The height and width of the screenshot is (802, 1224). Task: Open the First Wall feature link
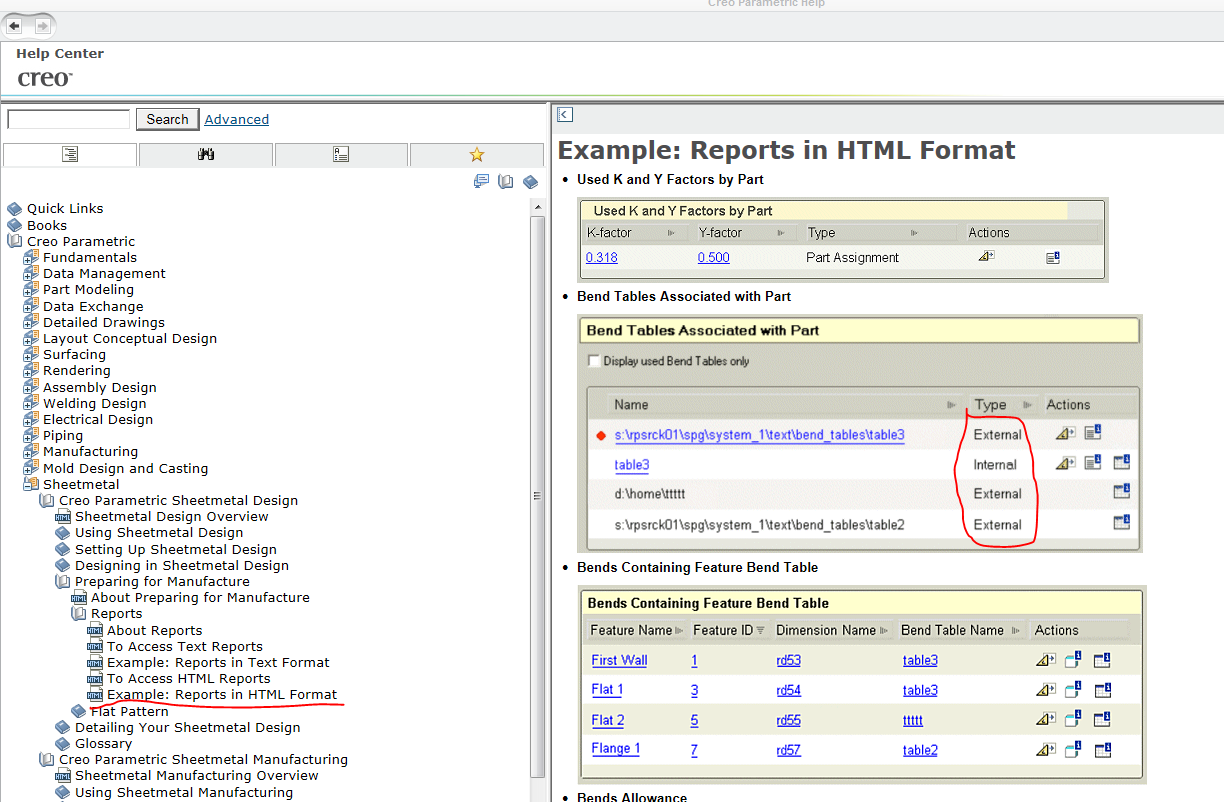click(x=619, y=660)
